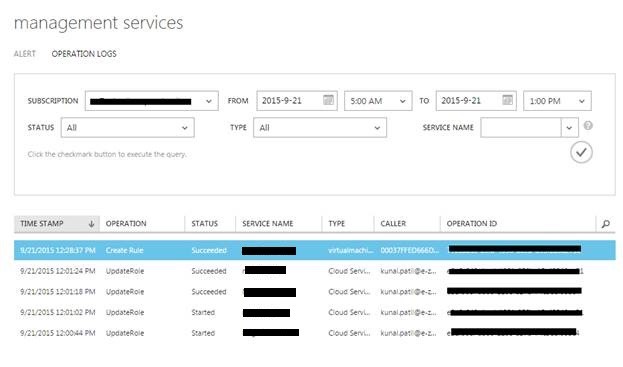Click the management services heading
This screenshot has height=367, width=623.
click(99, 23)
